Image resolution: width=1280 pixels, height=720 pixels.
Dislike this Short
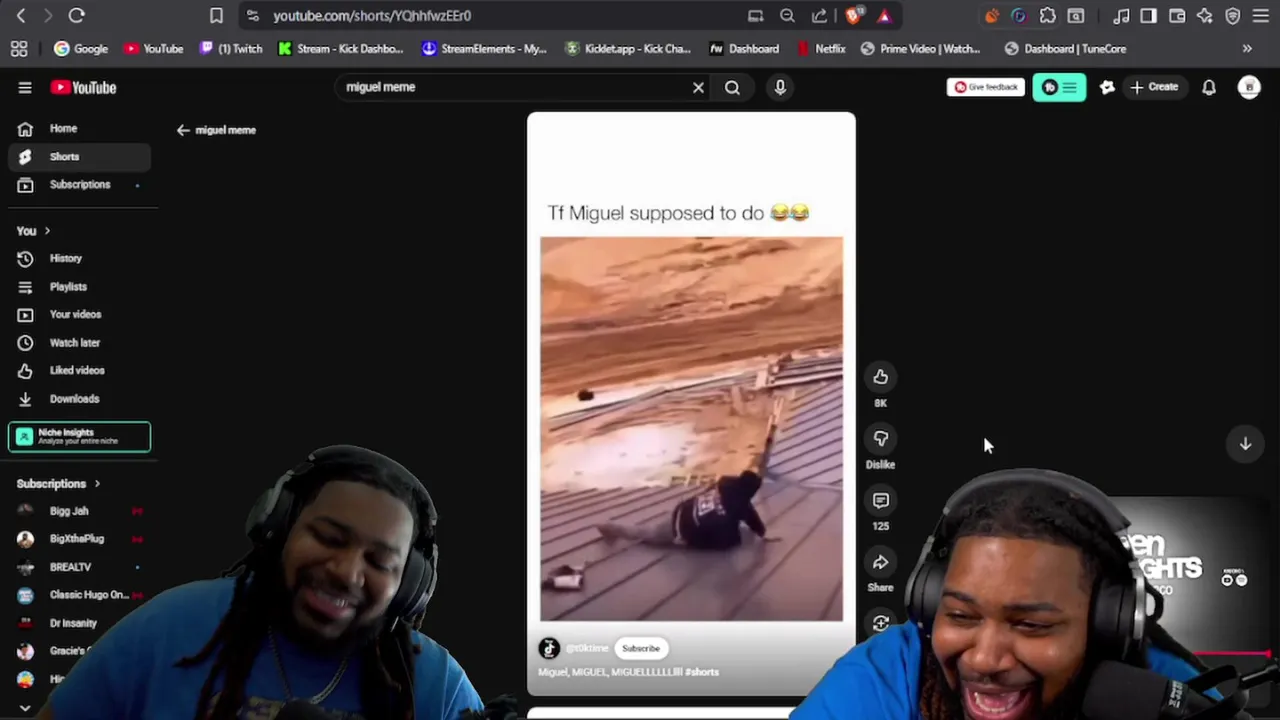tap(880, 438)
